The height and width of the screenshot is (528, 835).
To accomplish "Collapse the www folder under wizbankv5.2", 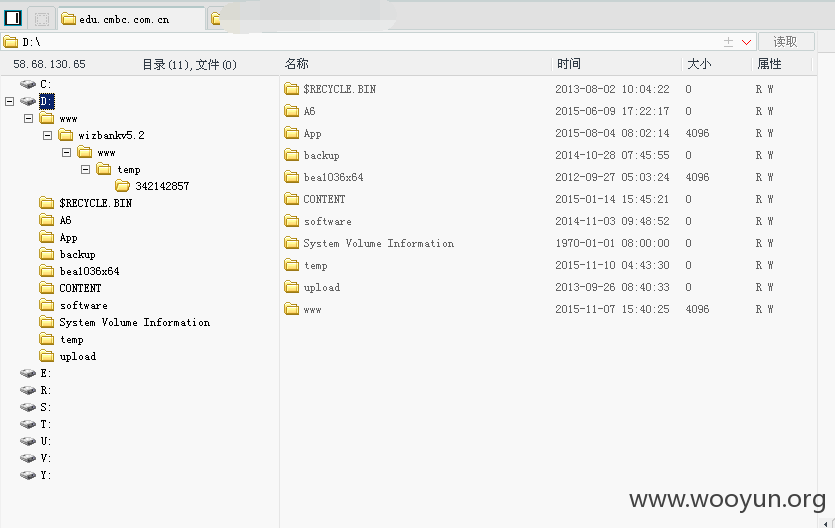I will [x=67, y=152].
